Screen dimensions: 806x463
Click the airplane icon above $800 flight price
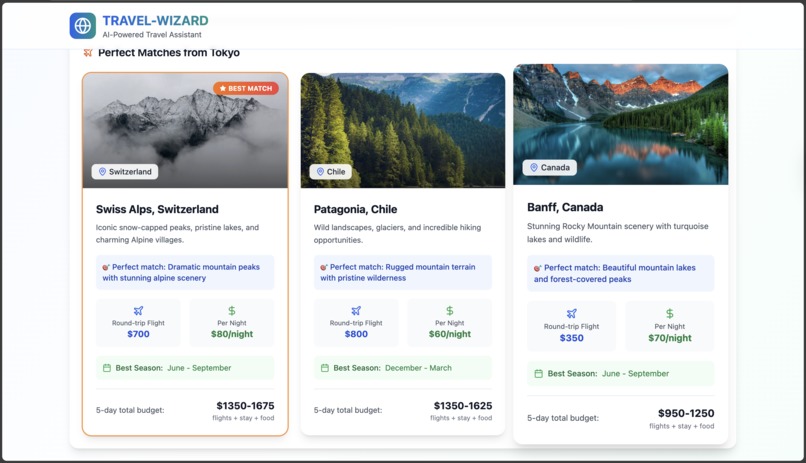click(356, 310)
